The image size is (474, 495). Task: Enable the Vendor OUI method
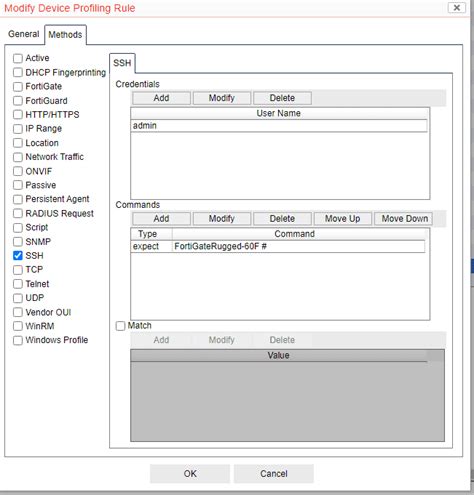tap(18, 312)
